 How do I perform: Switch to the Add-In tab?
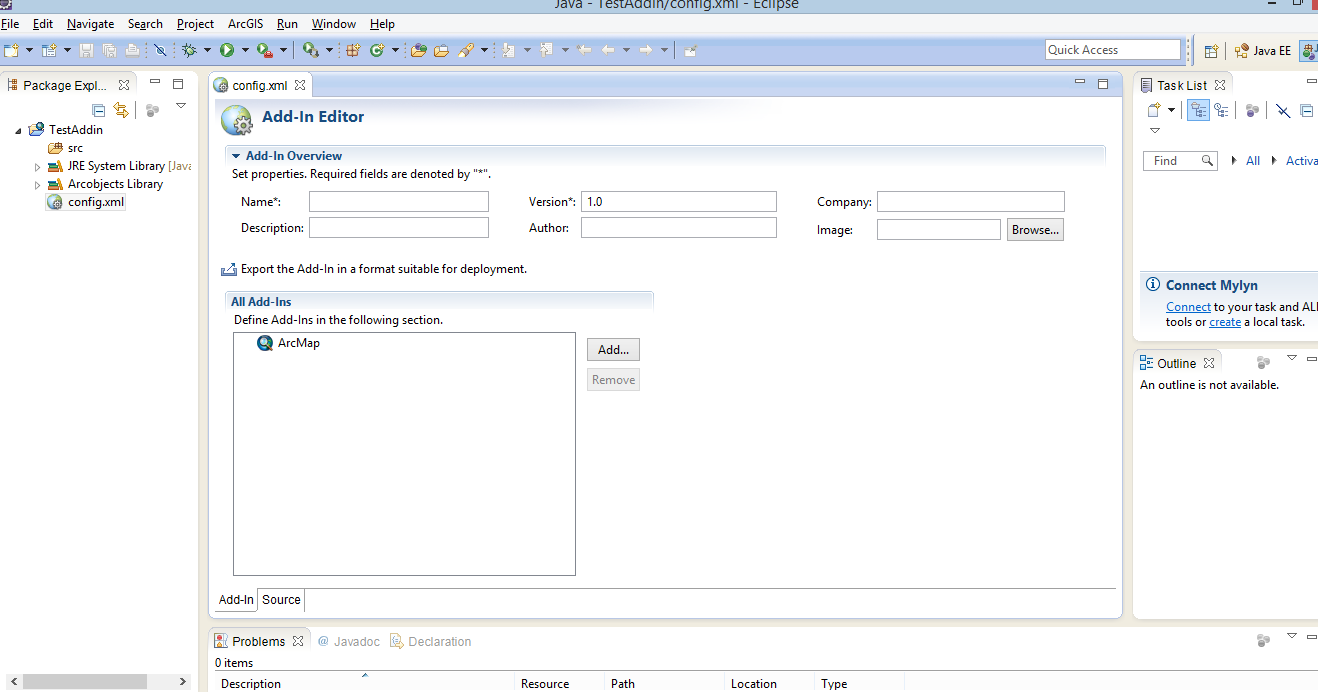236,600
